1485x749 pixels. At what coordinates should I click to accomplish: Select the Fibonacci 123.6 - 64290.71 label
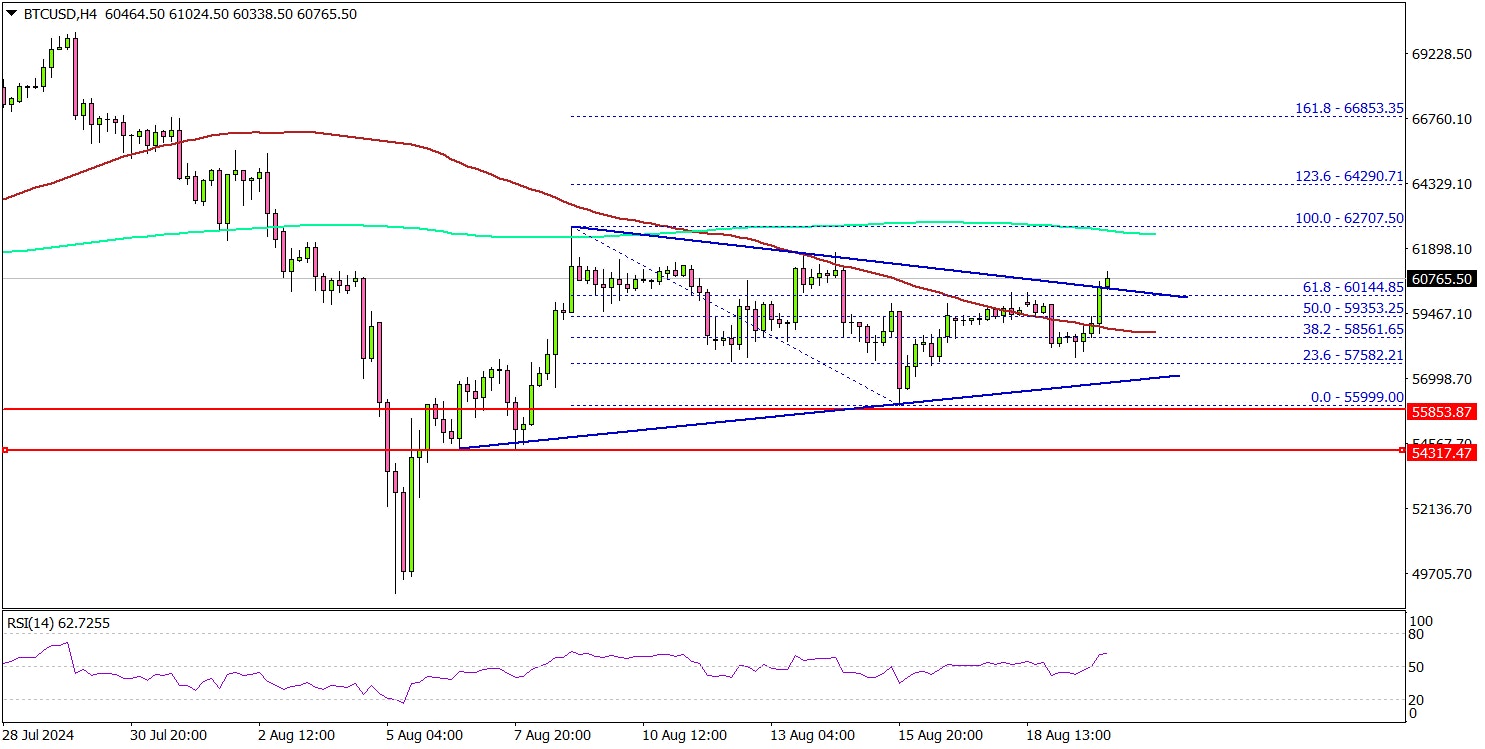click(x=1348, y=176)
